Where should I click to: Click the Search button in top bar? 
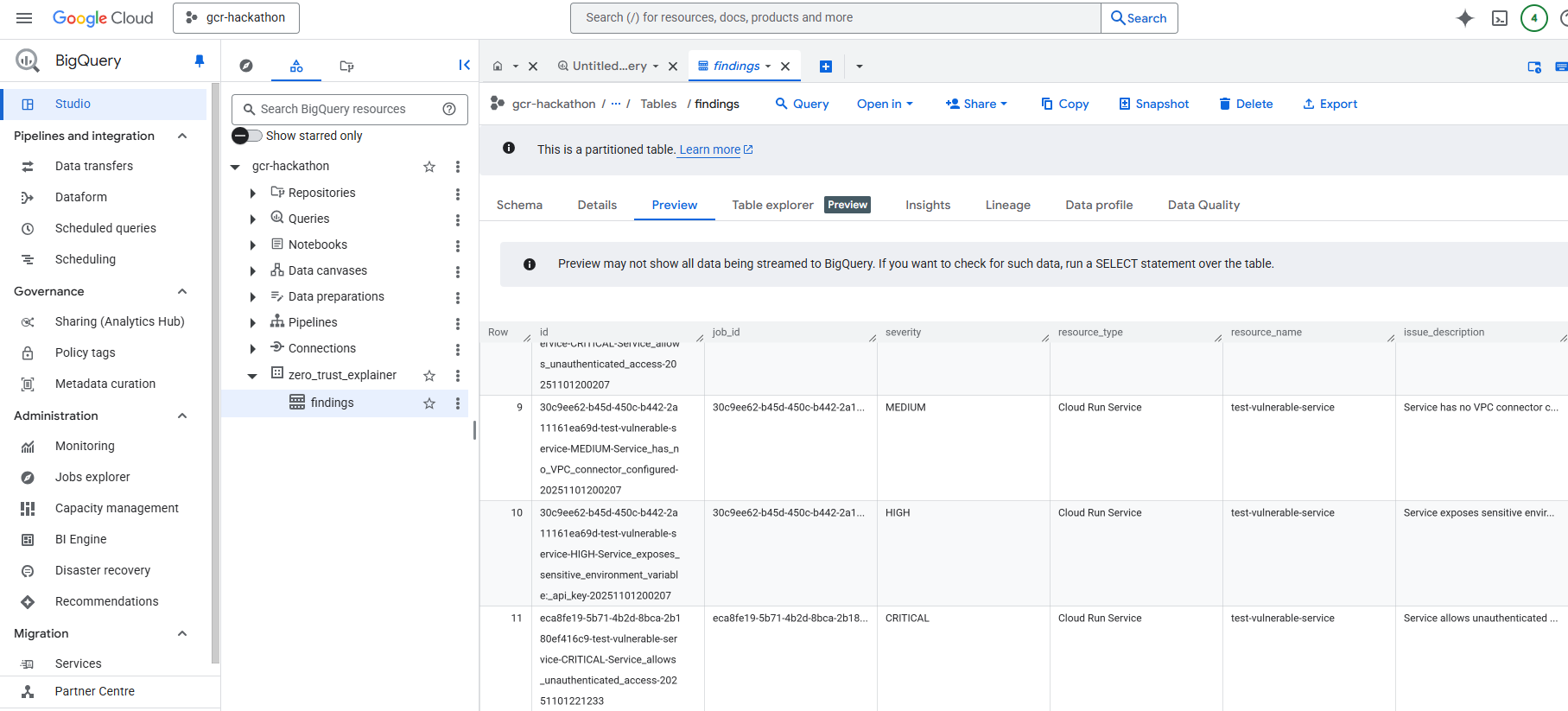1139,18
